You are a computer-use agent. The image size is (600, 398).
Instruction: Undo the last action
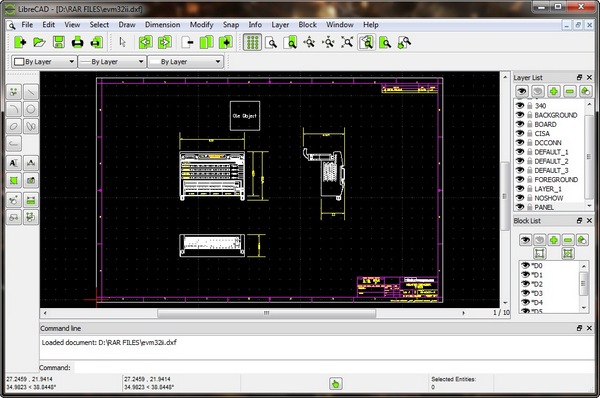click(145, 42)
